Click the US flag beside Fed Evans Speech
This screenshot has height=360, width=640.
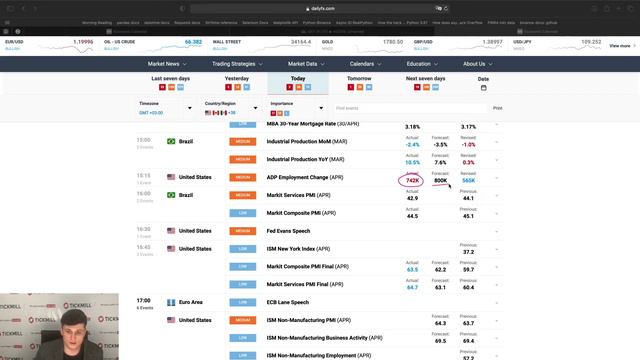tap(171, 231)
